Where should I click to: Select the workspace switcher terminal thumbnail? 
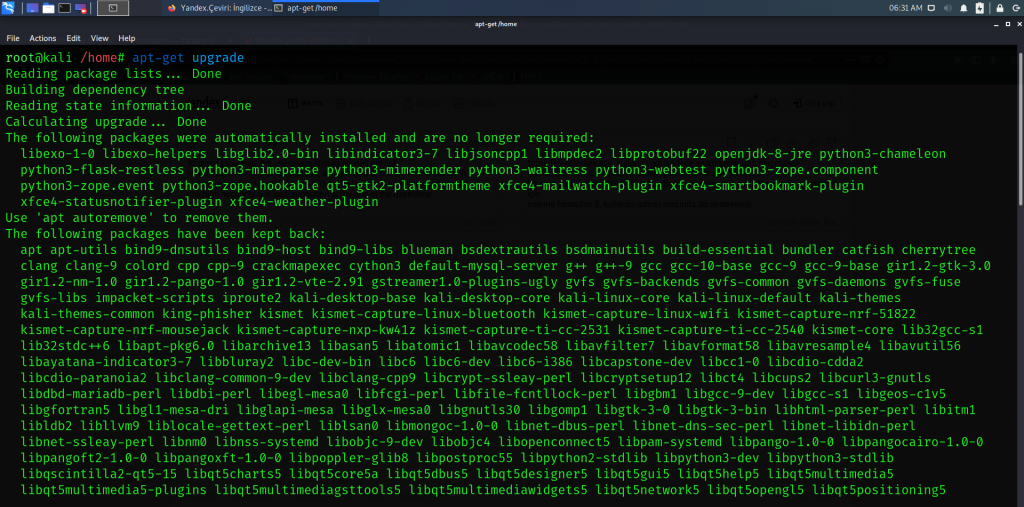(113, 8)
